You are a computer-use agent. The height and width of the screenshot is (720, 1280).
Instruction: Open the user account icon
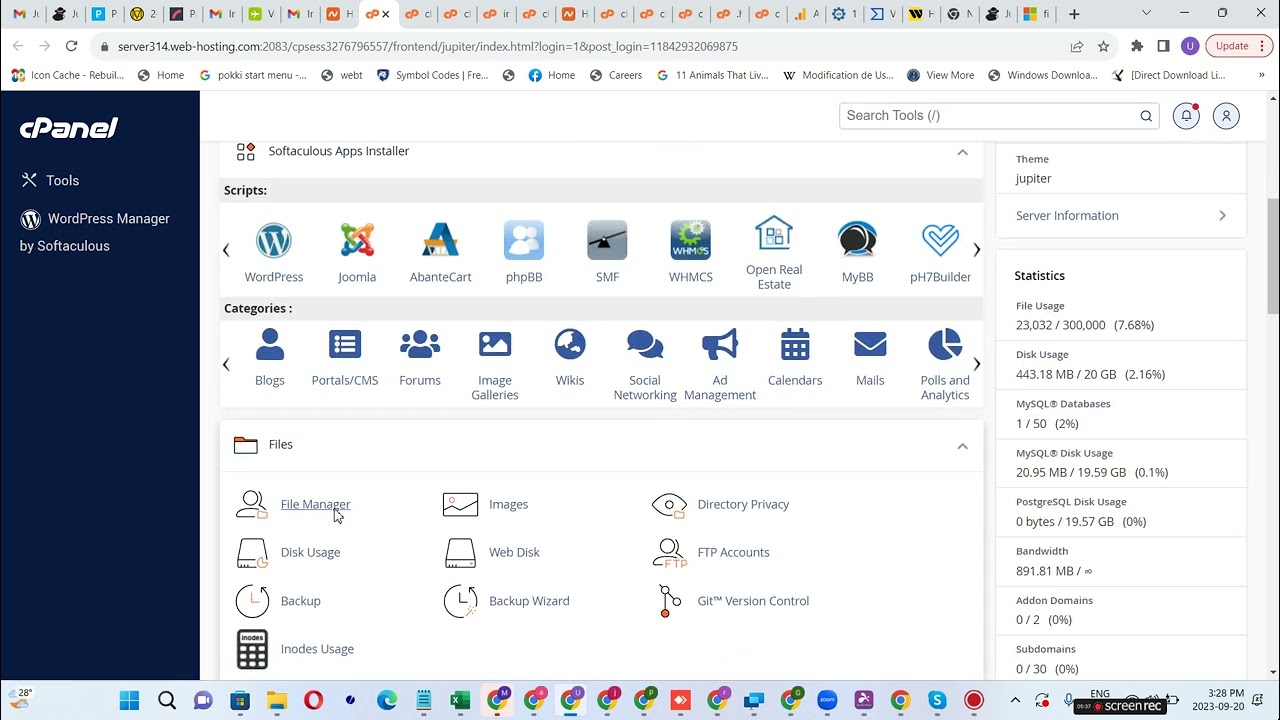[1226, 116]
